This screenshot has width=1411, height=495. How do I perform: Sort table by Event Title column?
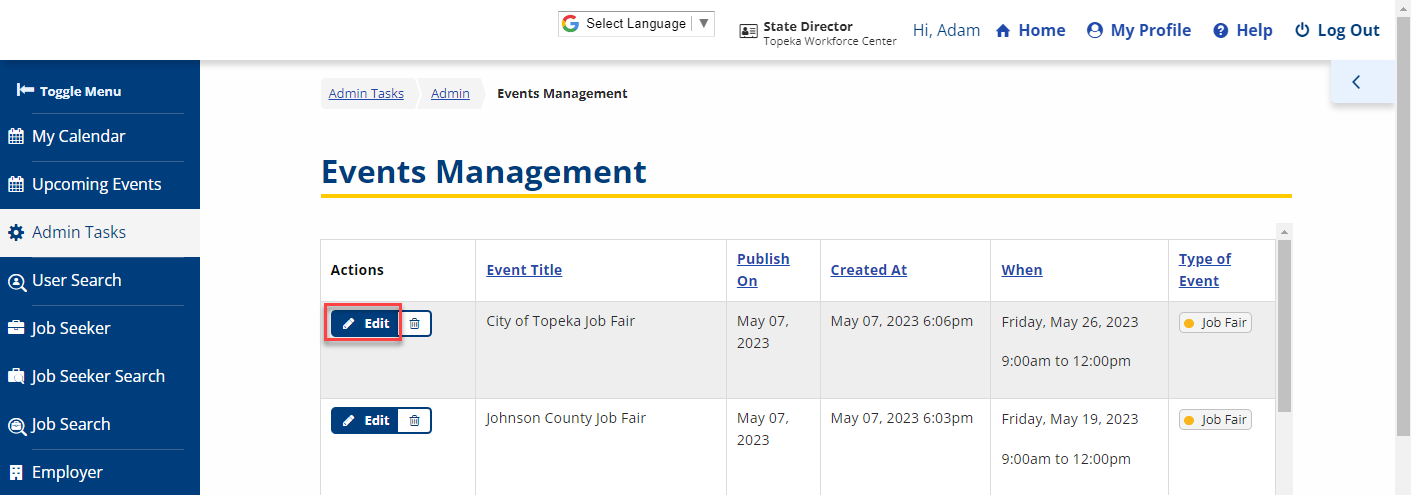(524, 270)
